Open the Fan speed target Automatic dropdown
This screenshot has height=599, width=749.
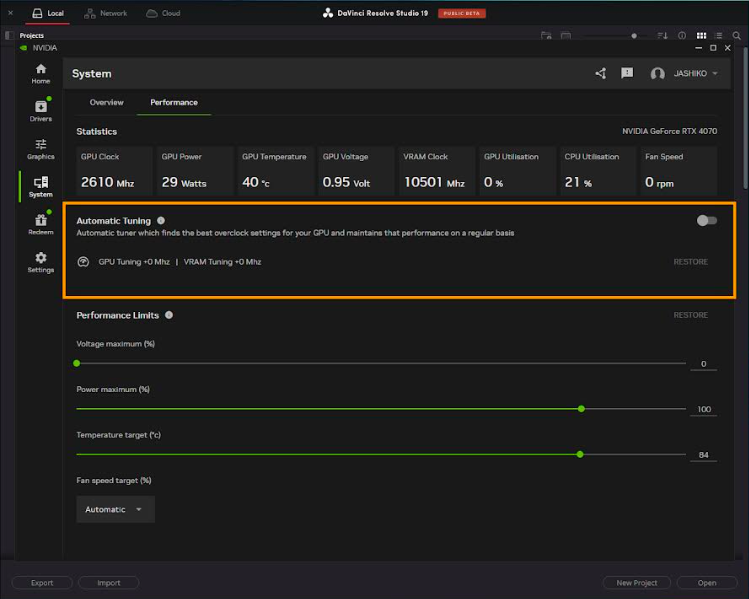115,509
